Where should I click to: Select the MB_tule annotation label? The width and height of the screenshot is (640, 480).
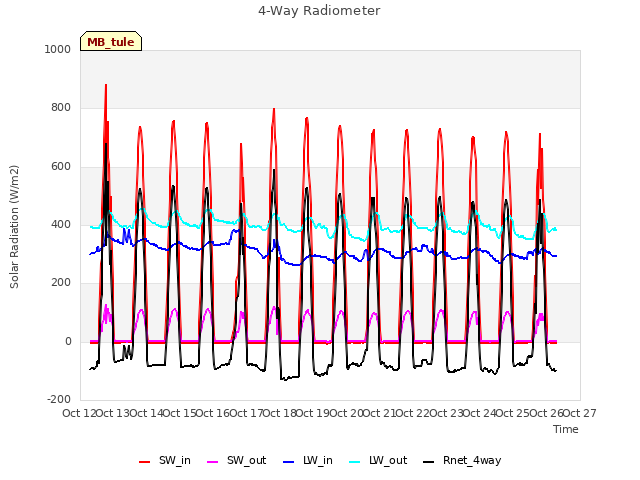click(x=111, y=42)
